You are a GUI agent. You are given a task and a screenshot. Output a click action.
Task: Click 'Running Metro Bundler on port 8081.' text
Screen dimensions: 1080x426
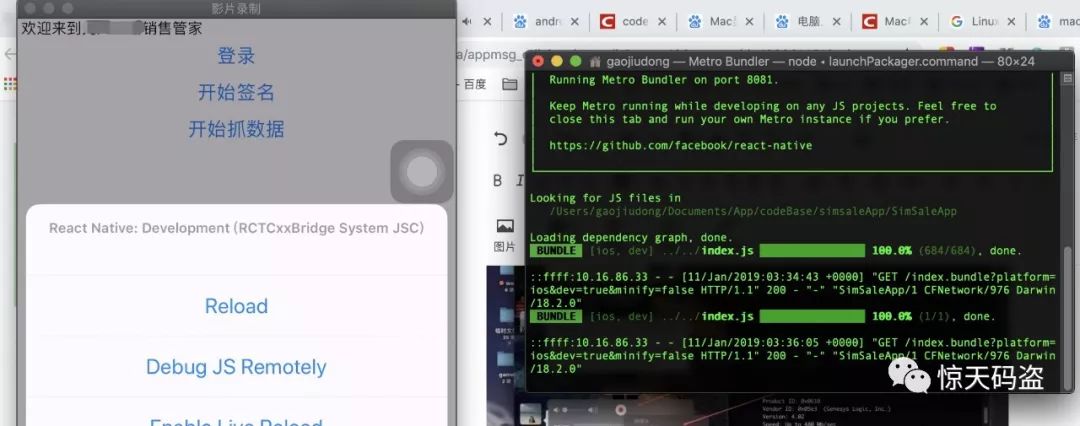pyautogui.click(x=663, y=80)
